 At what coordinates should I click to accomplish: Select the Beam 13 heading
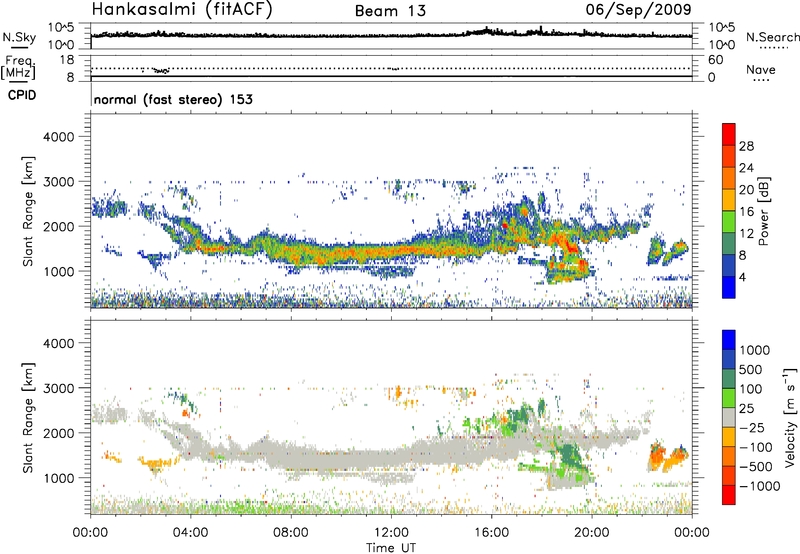coord(390,11)
